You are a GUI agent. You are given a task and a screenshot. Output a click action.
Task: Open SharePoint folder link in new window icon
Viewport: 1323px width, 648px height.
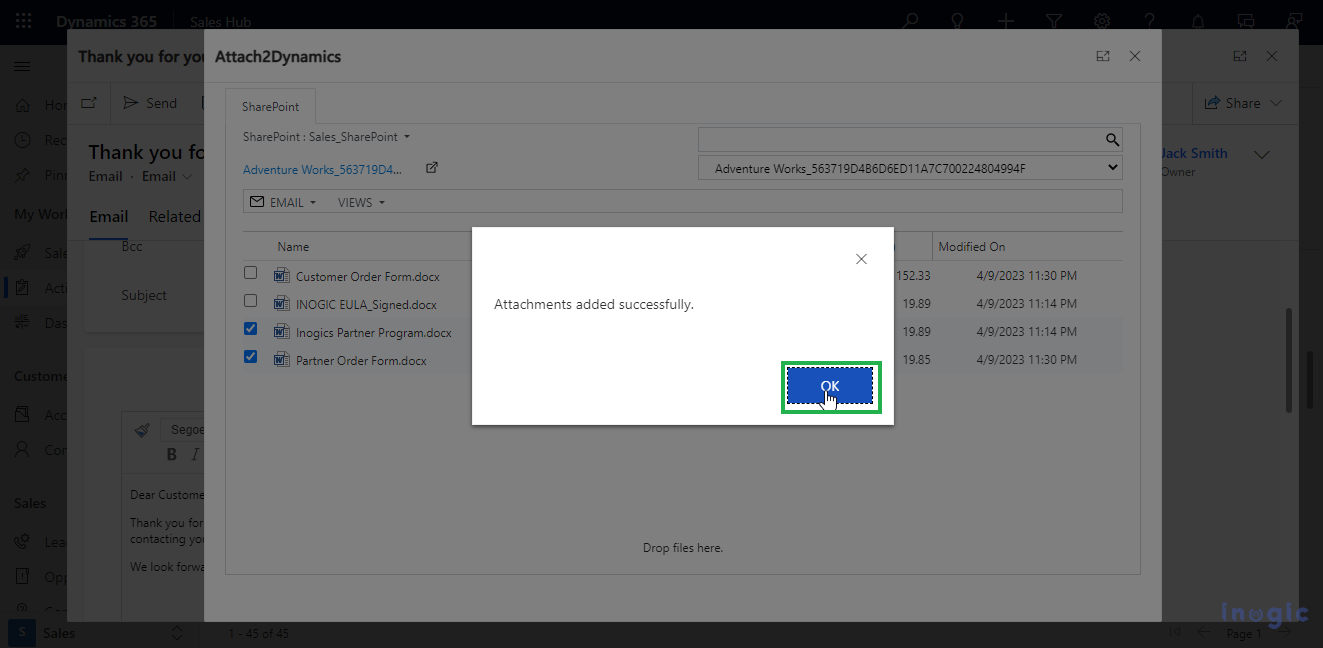click(432, 168)
